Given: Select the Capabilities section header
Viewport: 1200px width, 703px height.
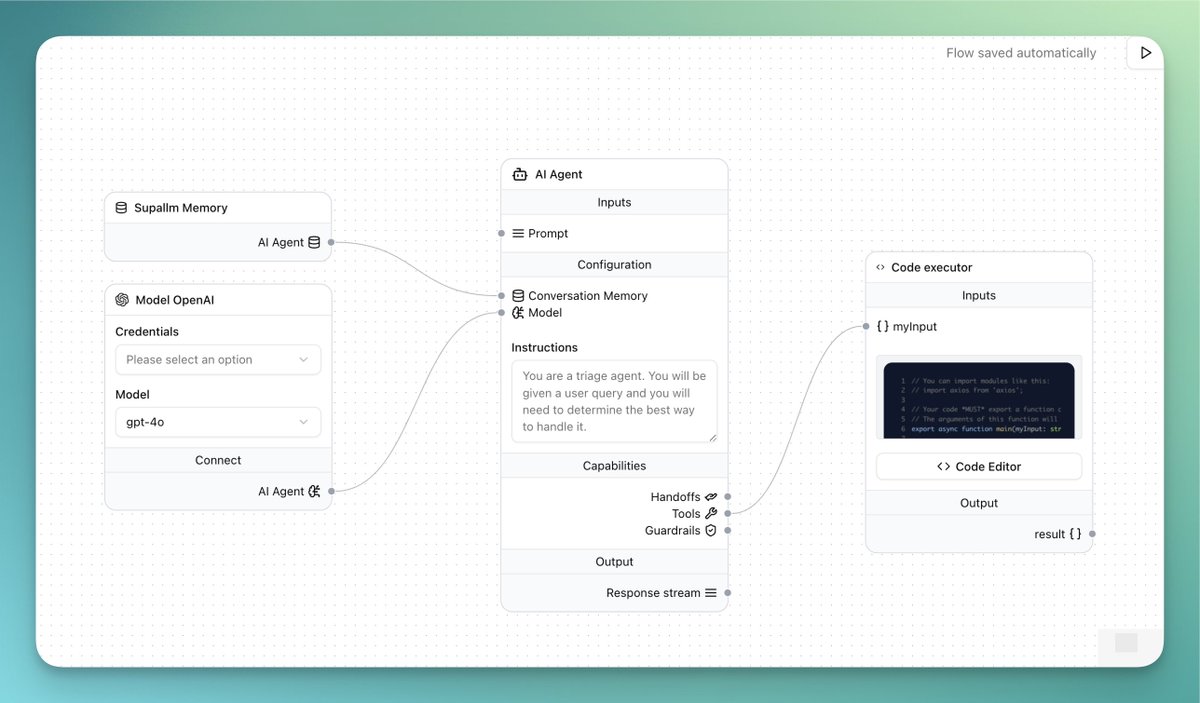Looking at the screenshot, I should 614,465.
